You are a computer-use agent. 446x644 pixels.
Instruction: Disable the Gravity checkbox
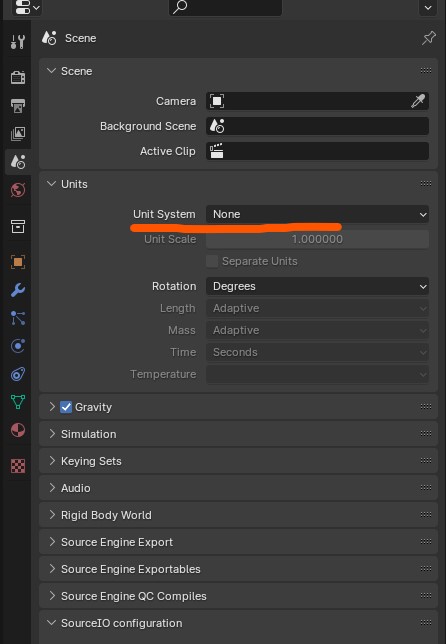(x=66, y=407)
